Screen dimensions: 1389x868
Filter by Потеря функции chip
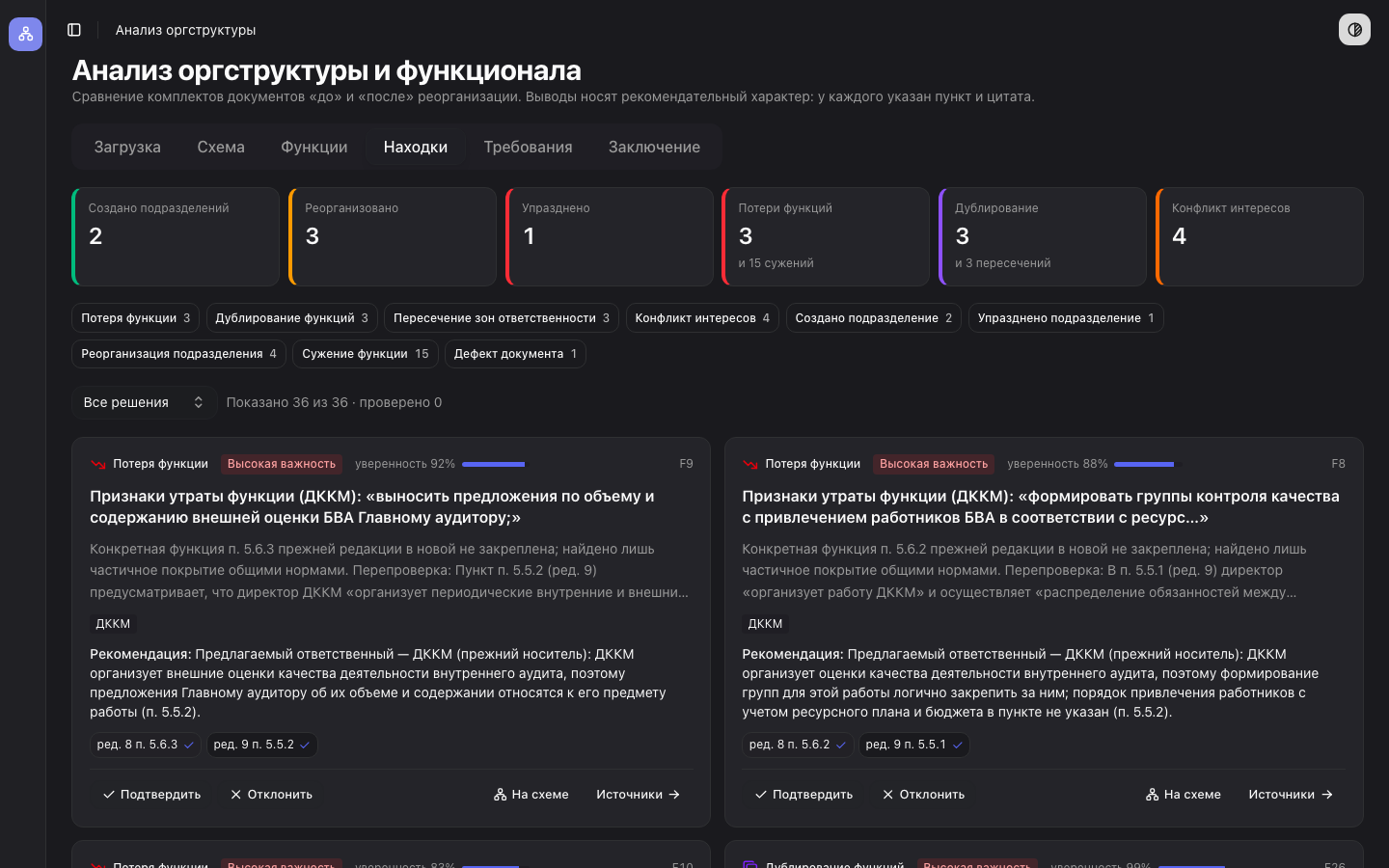click(136, 318)
